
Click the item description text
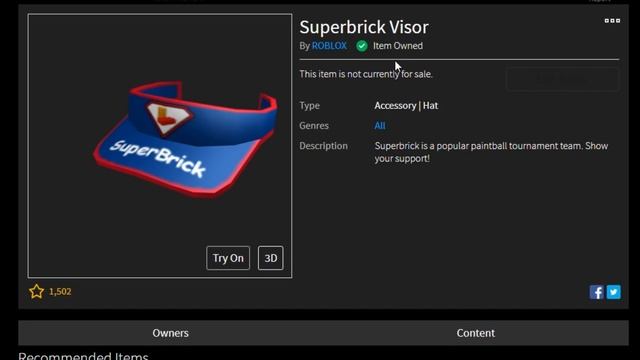(491, 152)
